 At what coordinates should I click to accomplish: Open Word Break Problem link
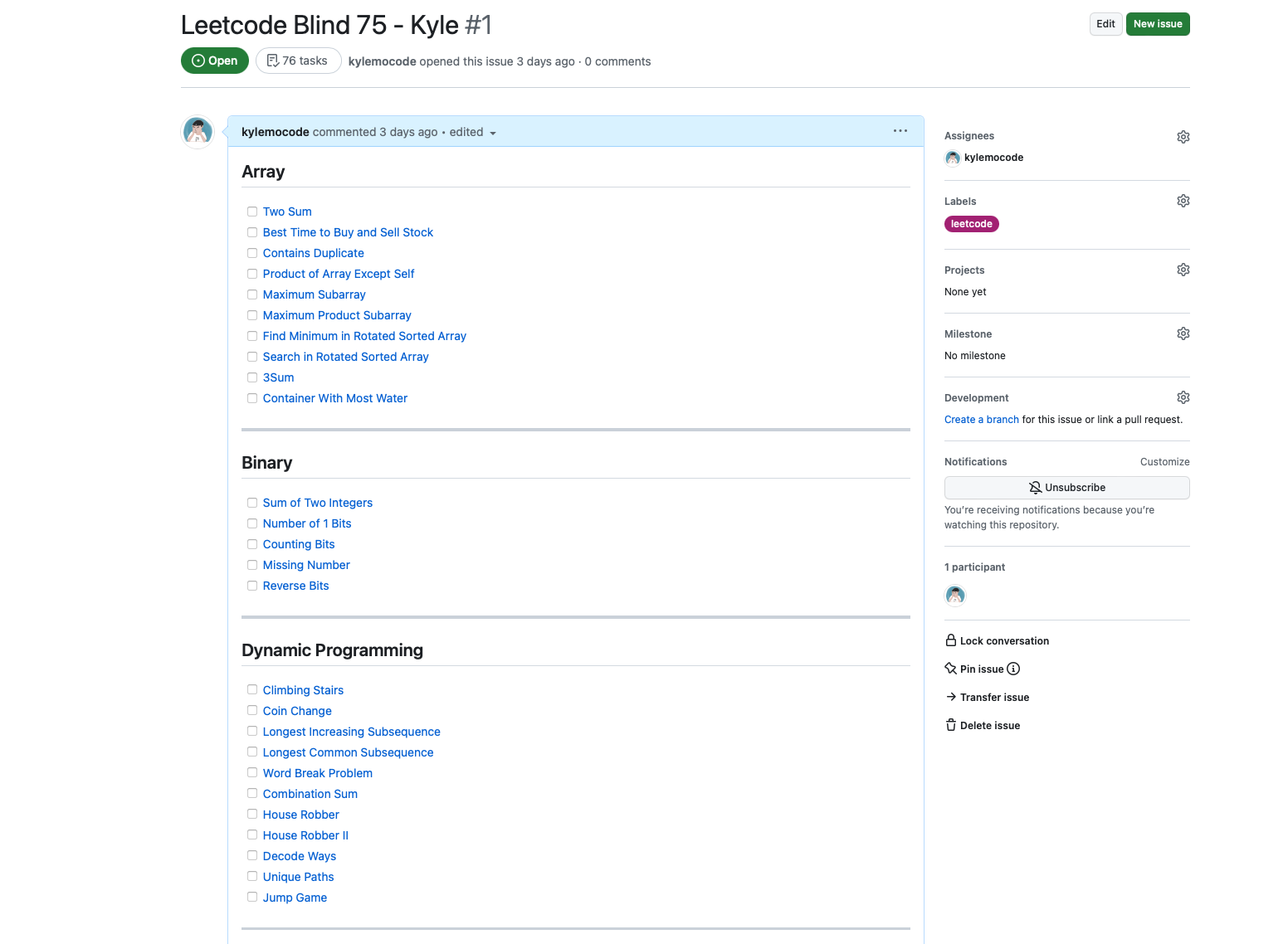point(318,773)
